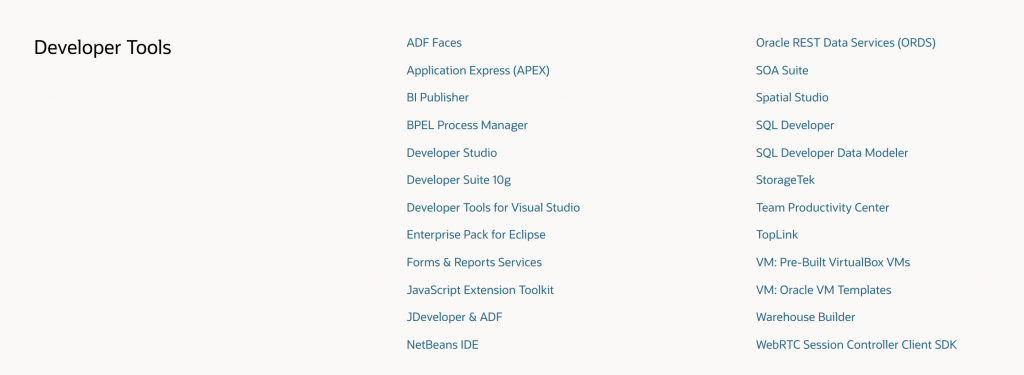Open the ADF Faces link
Viewport: 1024px width, 375px height.
pos(434,42)
